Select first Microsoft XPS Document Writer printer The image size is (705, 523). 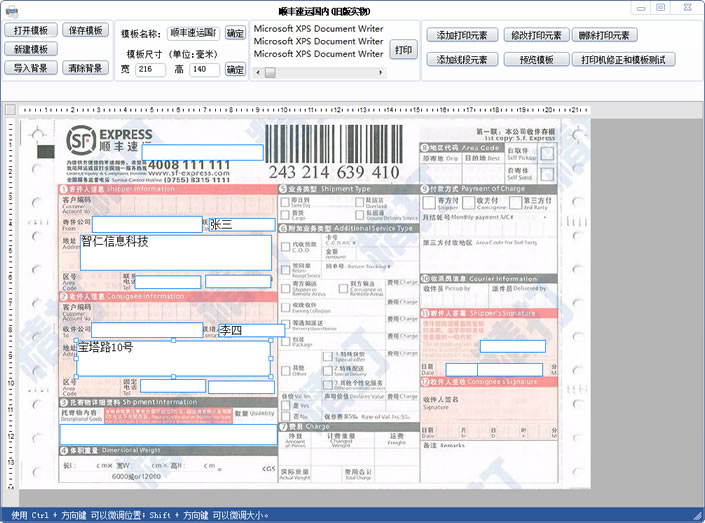pyautogui.click(x=318, y=29)
